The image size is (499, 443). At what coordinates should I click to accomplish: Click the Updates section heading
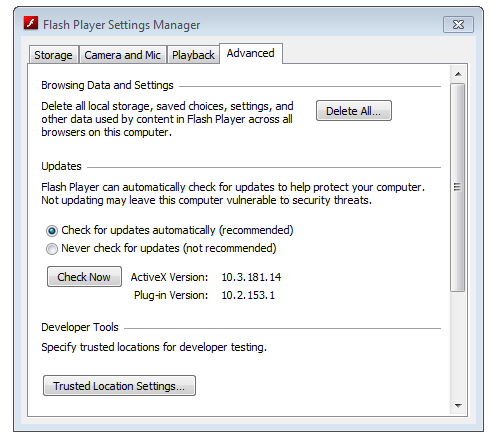click(x=61, y=166)
